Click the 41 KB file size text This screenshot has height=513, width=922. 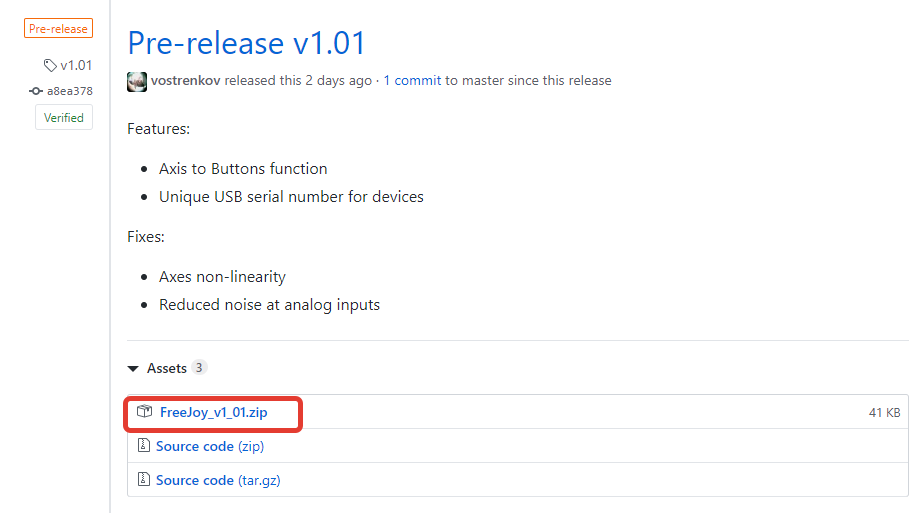[x=884, y=412]
